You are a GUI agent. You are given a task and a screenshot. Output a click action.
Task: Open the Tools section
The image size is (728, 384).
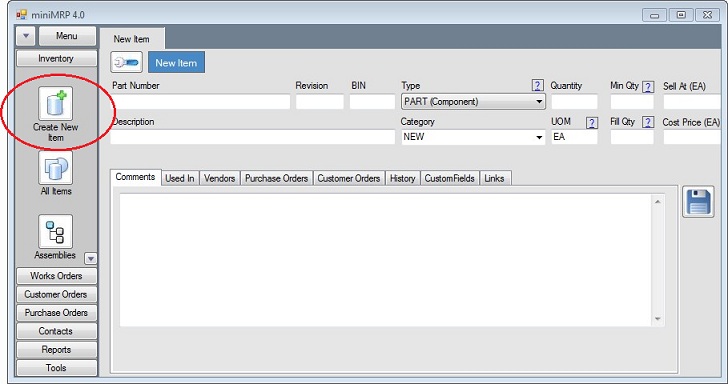(56, 368)
